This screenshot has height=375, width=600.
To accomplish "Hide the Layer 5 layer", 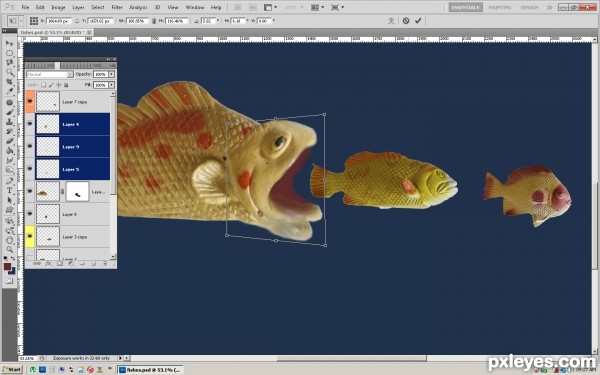I will tap(30, 169).
